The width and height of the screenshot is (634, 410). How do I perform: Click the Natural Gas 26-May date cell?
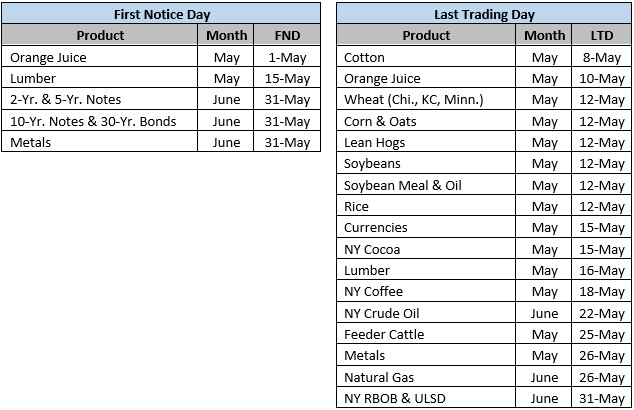coord(601,377)
